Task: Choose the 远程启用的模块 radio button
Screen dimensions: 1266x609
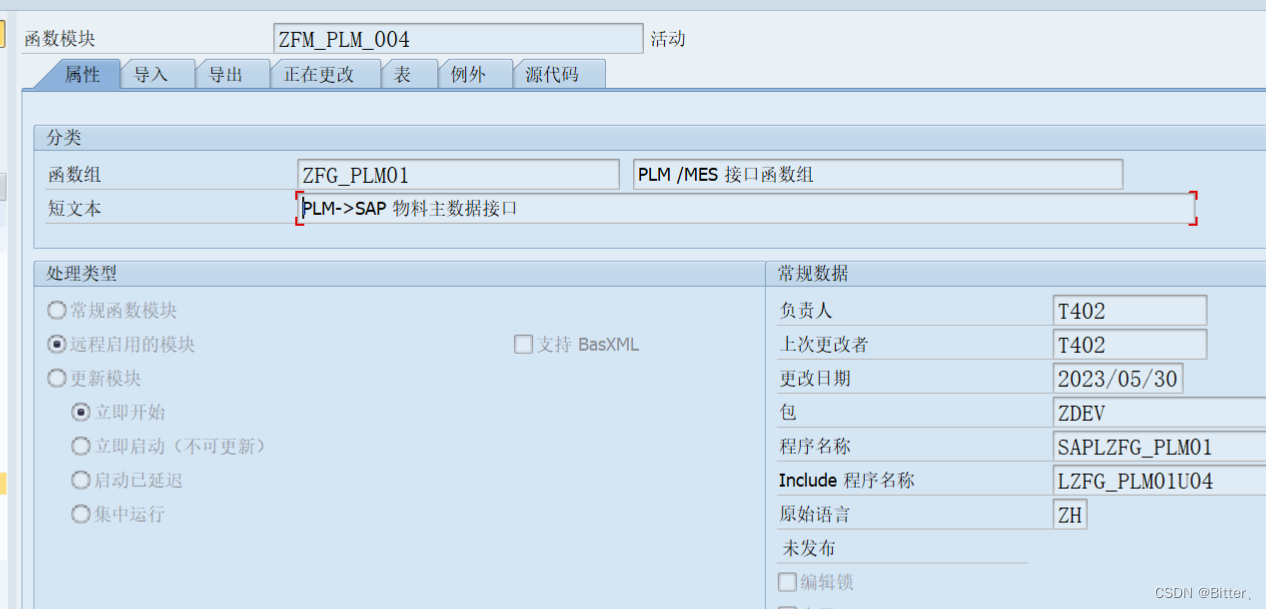Action: coord(57,344)
